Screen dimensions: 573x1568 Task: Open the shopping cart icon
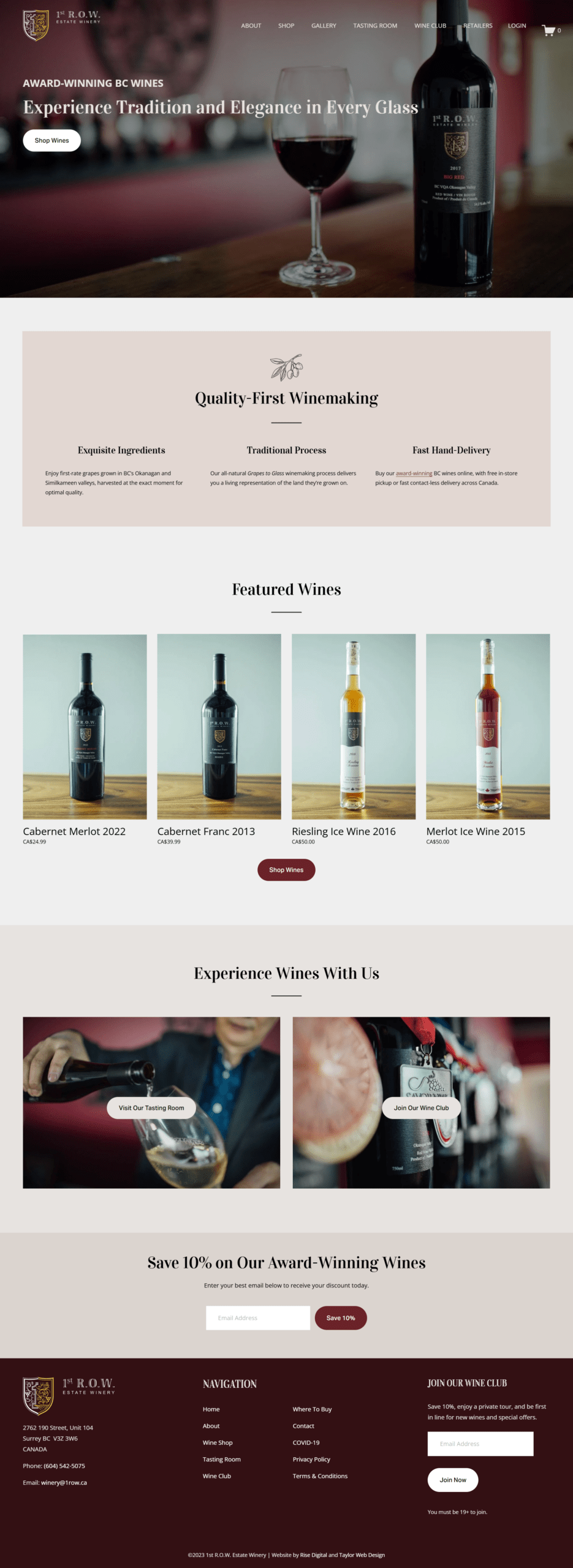(x=548, y=30)
